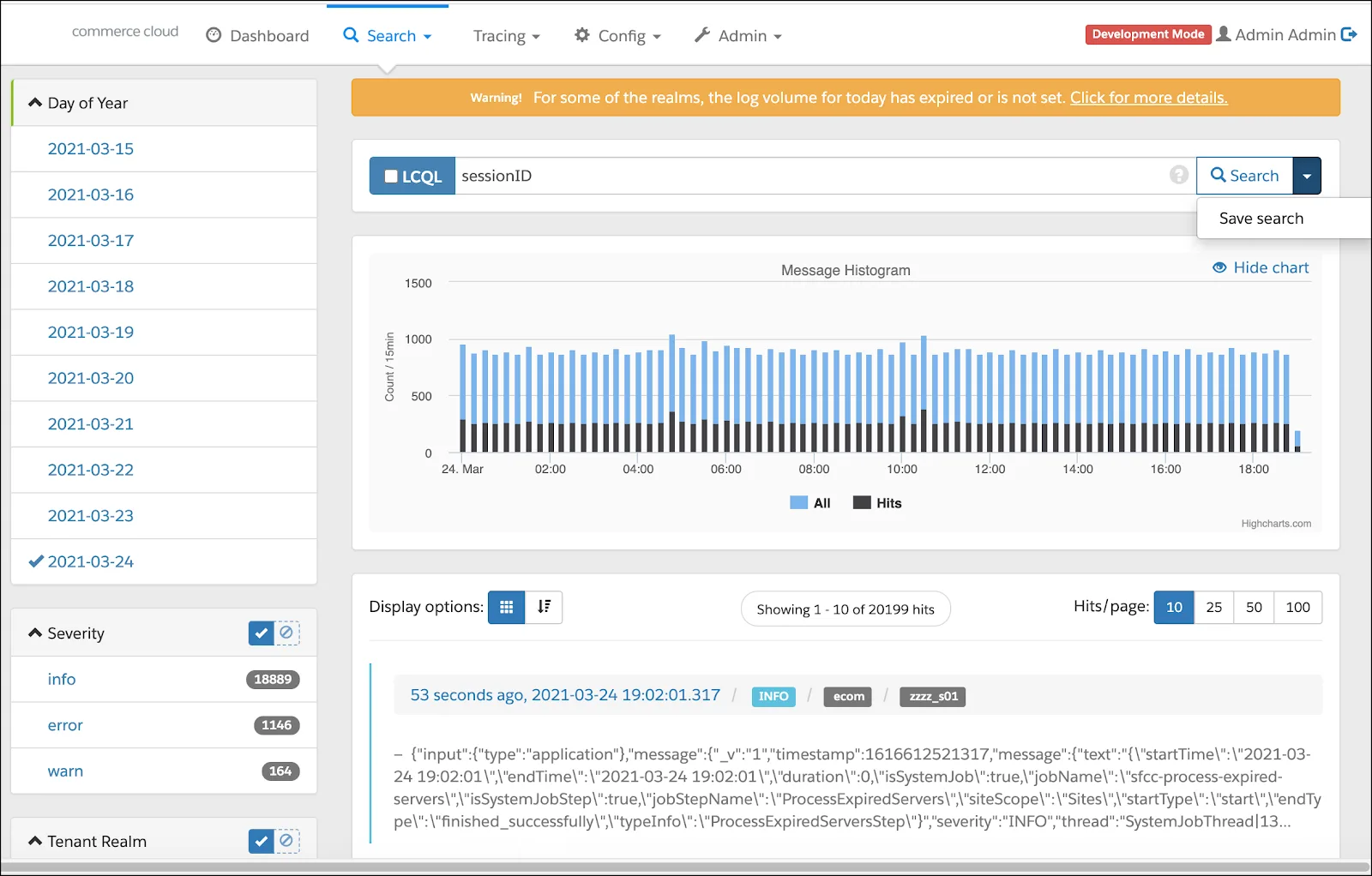
Task: Click the INFO severity tag on log entry
Action: point(773,697)
